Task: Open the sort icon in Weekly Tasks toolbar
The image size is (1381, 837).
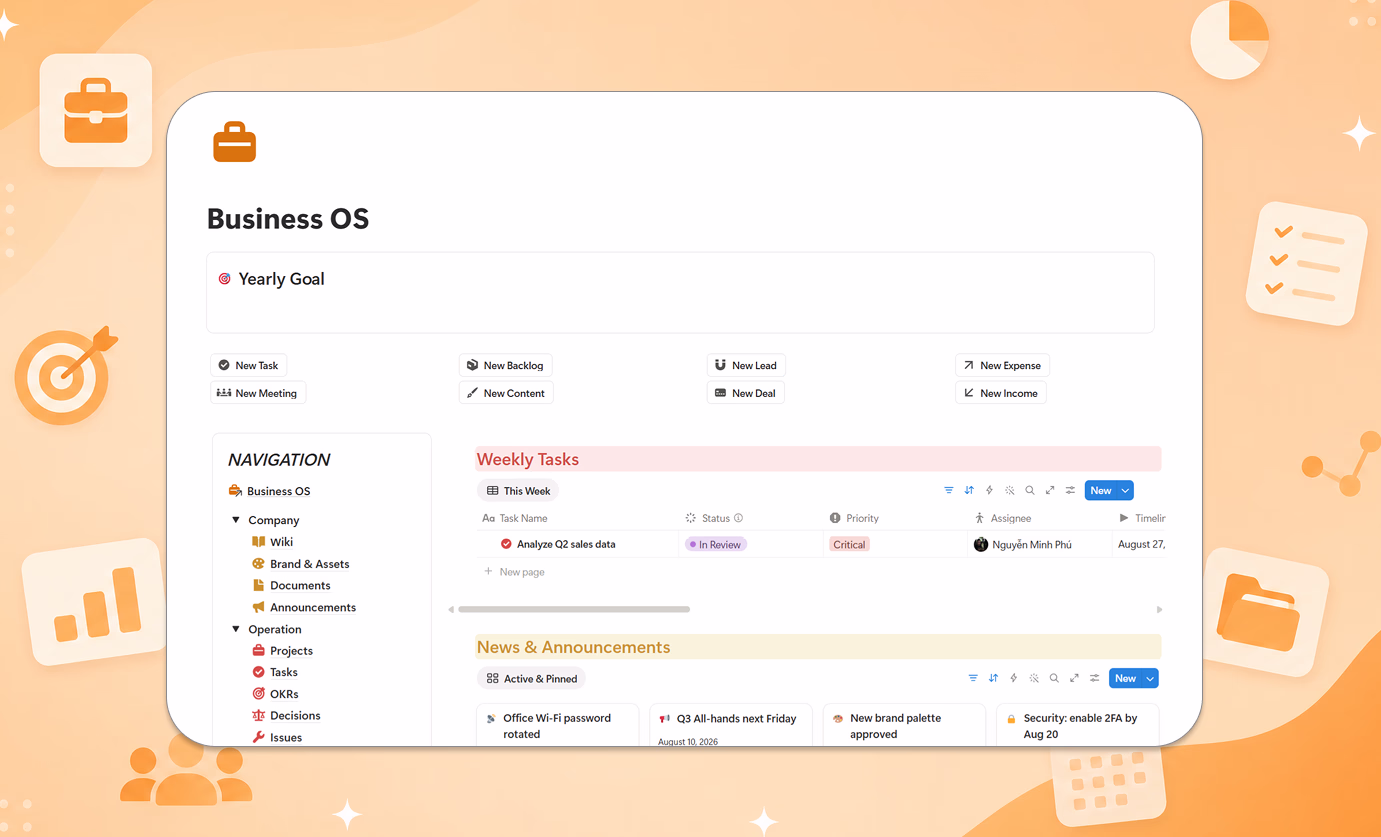Action: pos(969,490)
